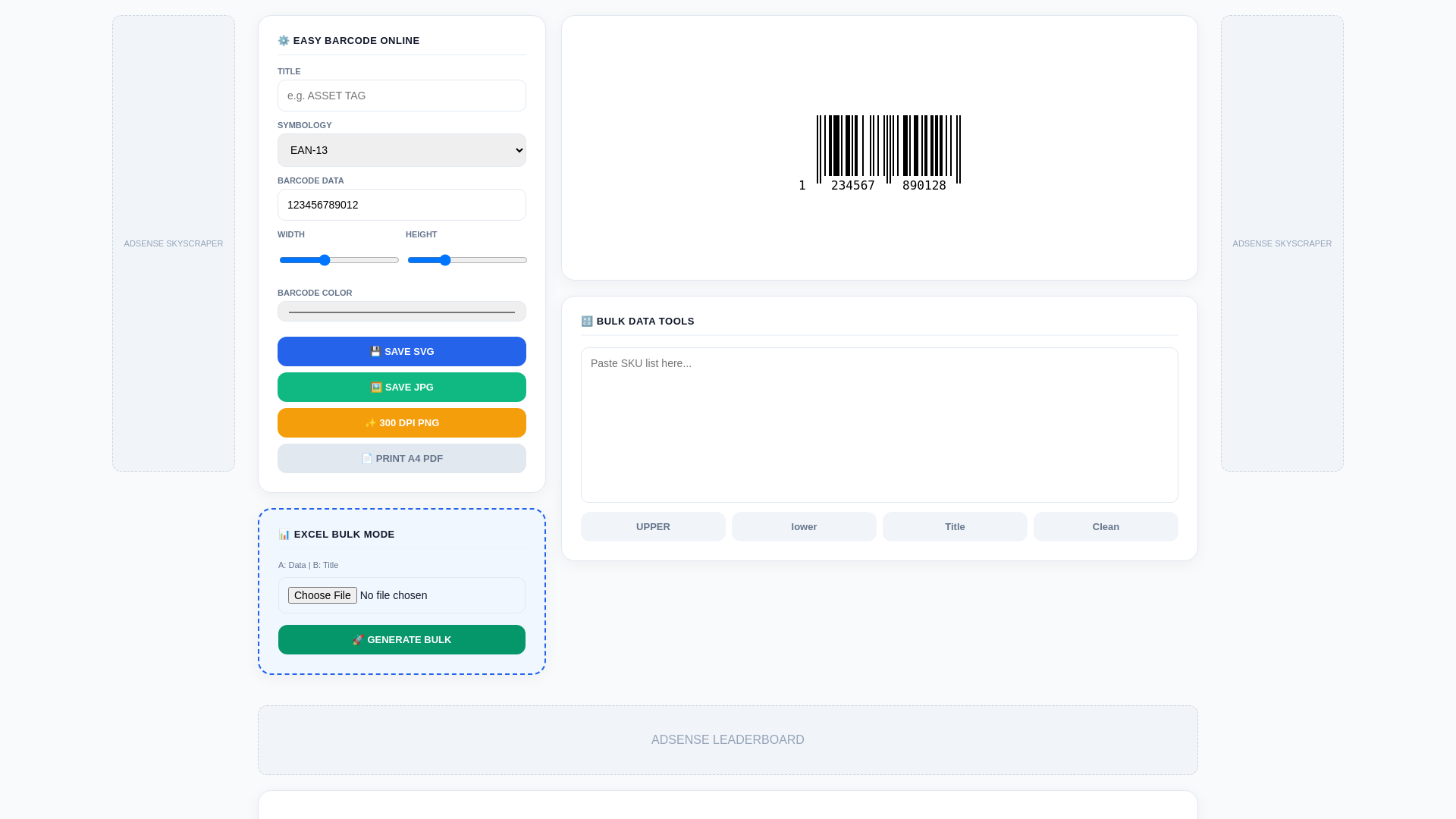
Task: Click the right AdSense Skyscraper placeholder
Action: pyautogui.click(x=1282, y=243)
